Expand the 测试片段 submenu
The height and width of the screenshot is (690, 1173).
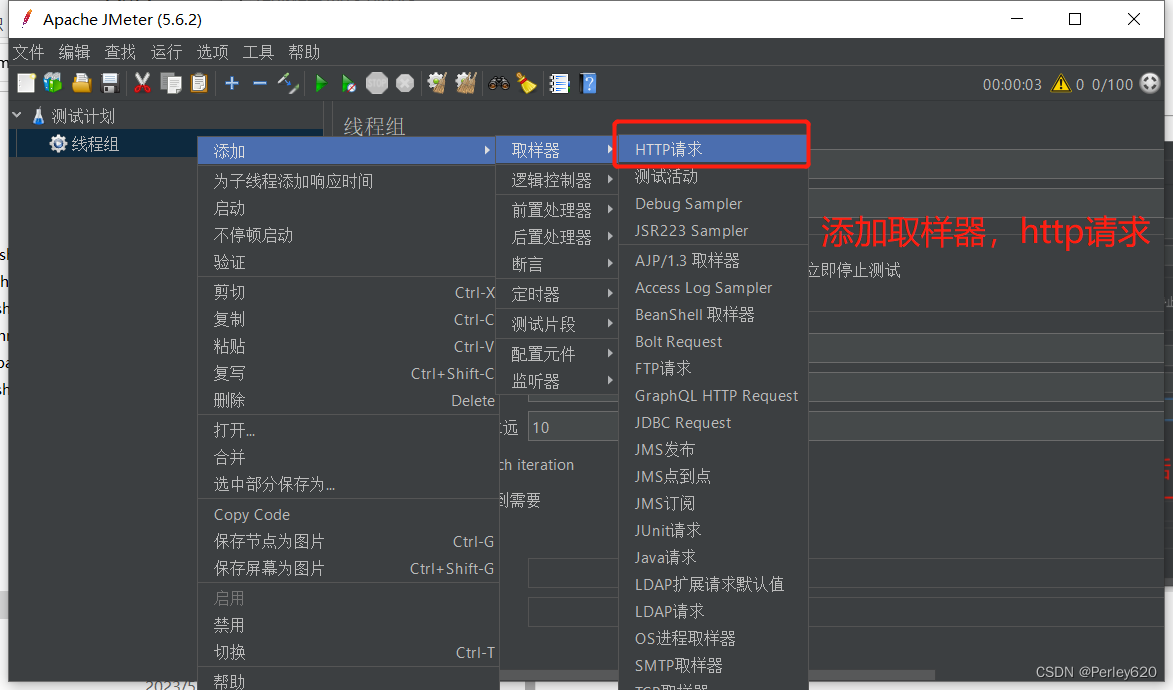pyautogui.click(x=557, y=324)
